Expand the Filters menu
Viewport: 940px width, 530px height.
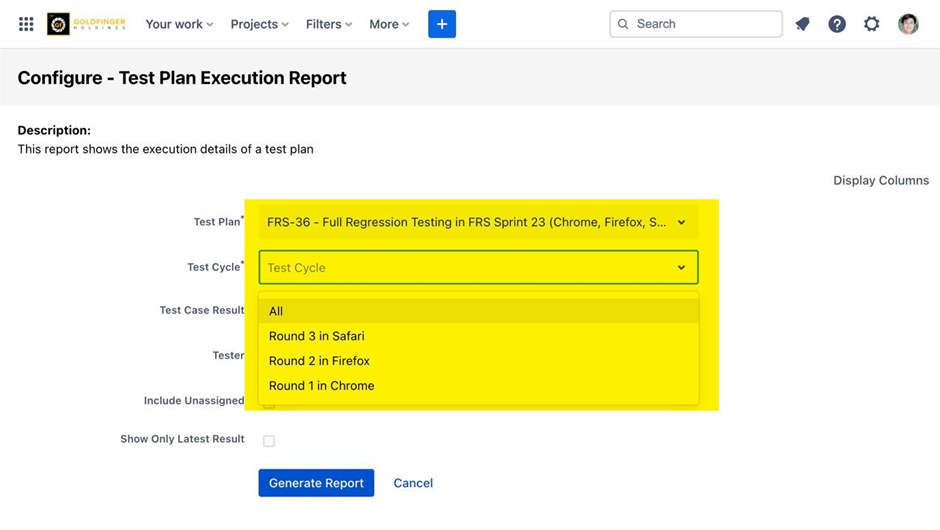[x=329, y=24]
